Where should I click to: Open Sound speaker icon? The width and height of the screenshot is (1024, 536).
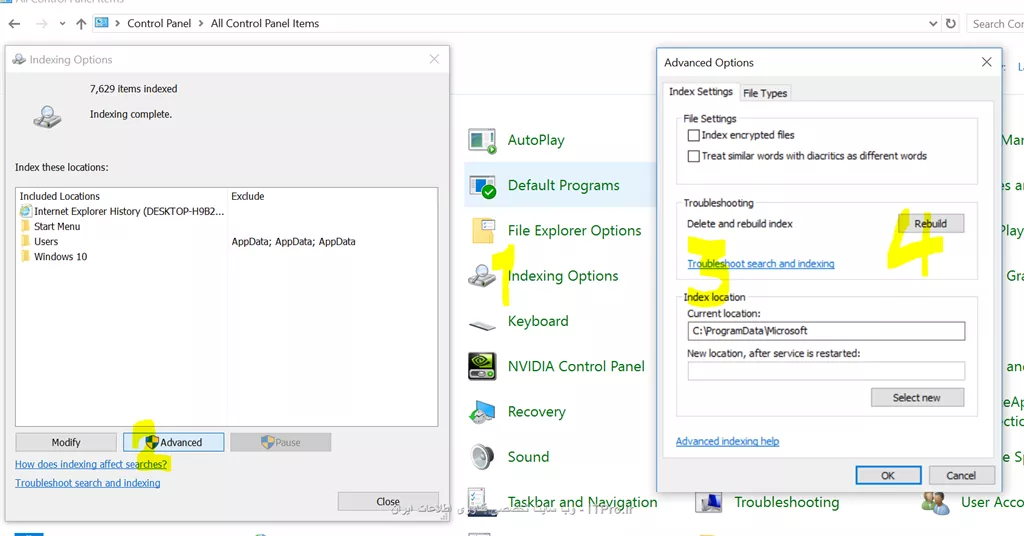tap(482, 457)
